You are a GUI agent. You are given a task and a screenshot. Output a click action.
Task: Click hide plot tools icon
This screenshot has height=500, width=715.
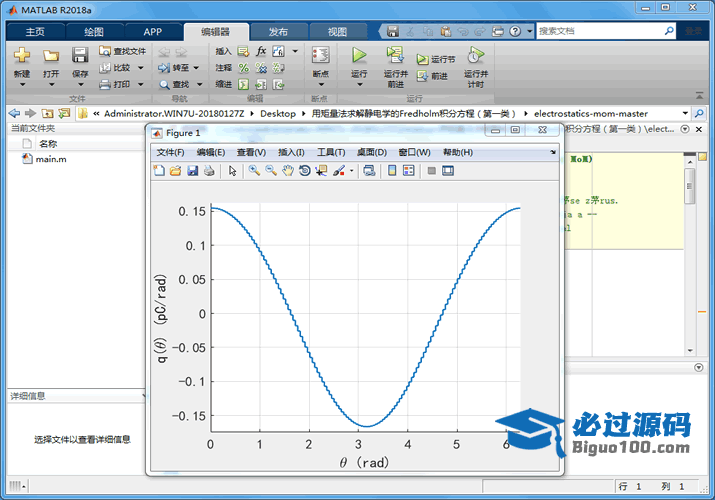431,171
